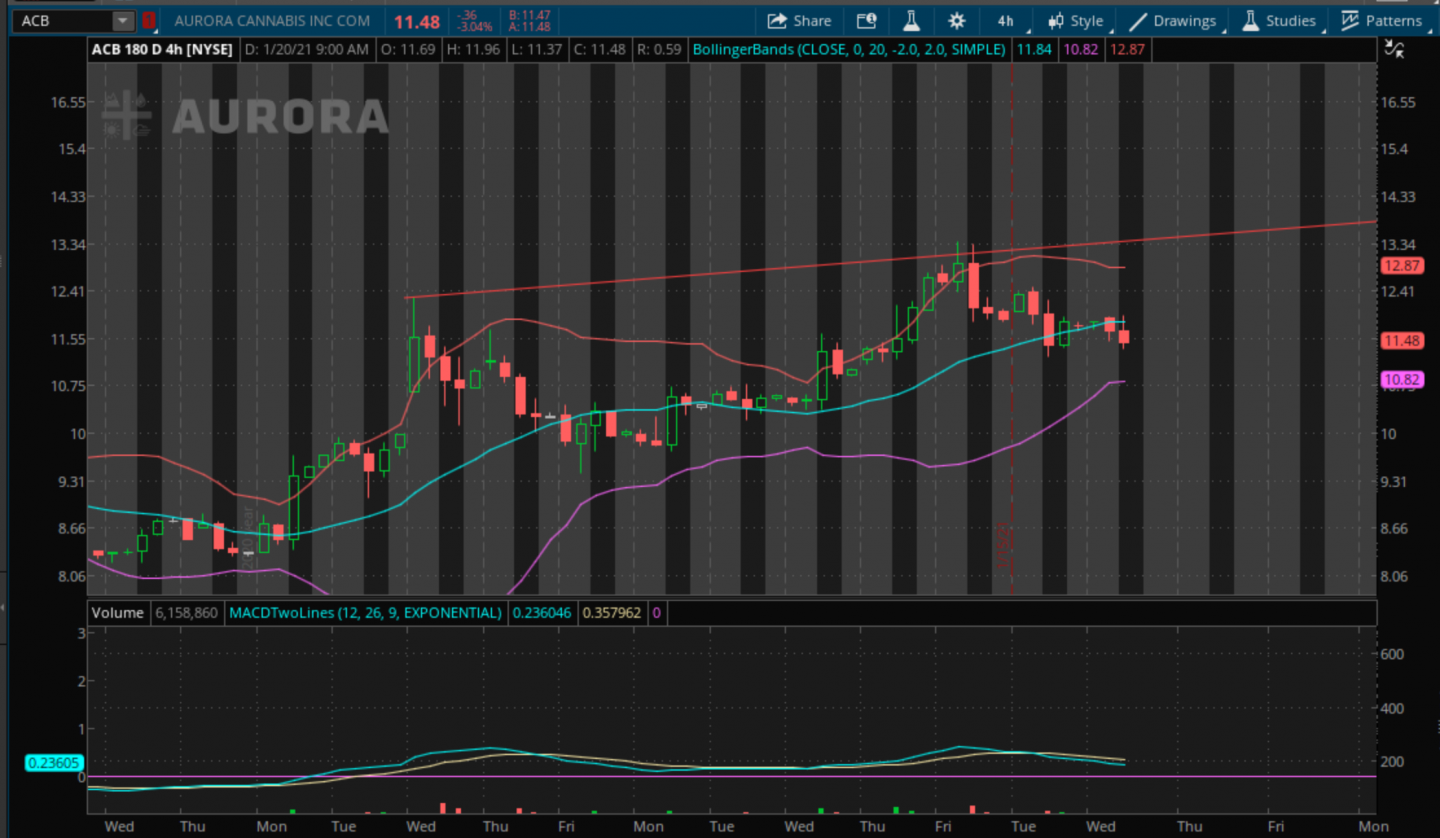This screenshot has width=1440, height=838.
Task: Open the symbol selector dropdown arrow
Action: (122, 21)
